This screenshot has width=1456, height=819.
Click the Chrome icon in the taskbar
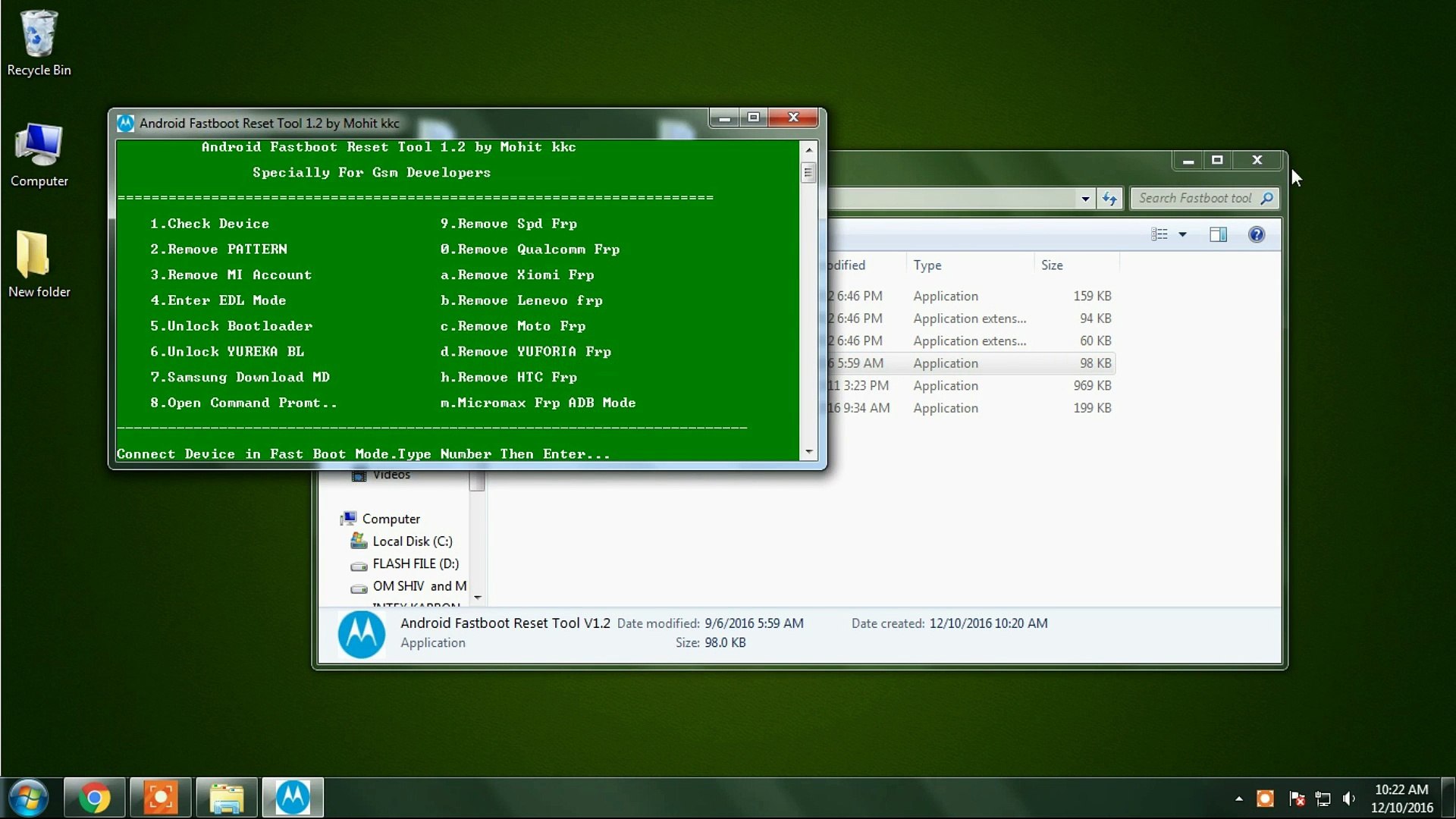pos(94,798)
